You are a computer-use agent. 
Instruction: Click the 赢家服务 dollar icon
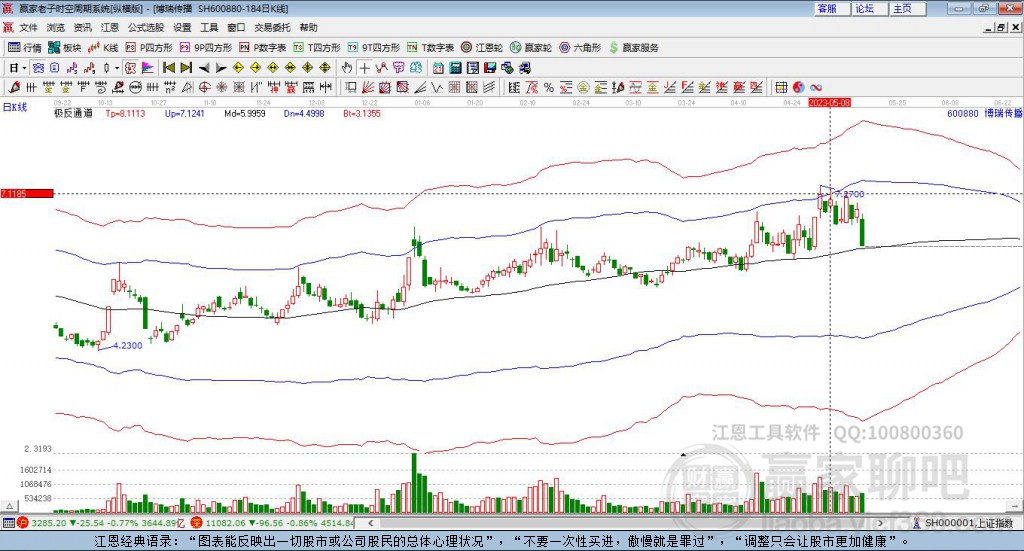coord(614,47)
